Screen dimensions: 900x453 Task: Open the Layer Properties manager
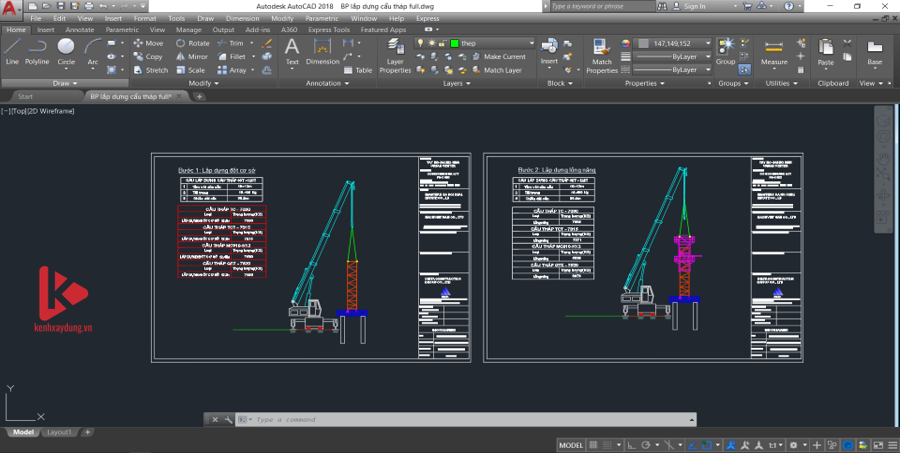pyautogui.click(x=395, y=54)
